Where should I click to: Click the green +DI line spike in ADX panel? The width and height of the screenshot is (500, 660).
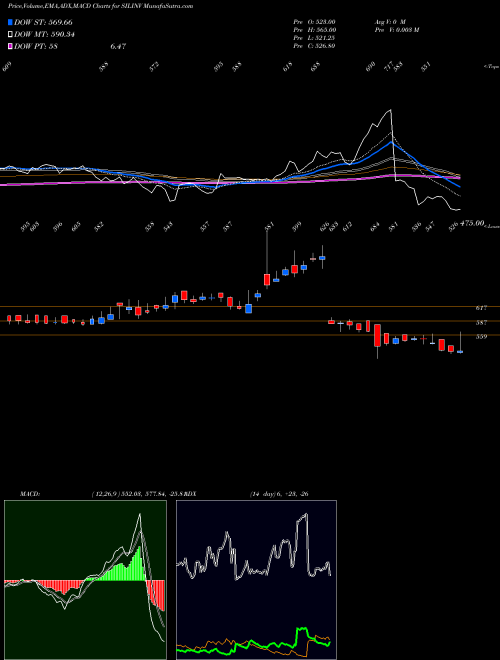[302, 630]
